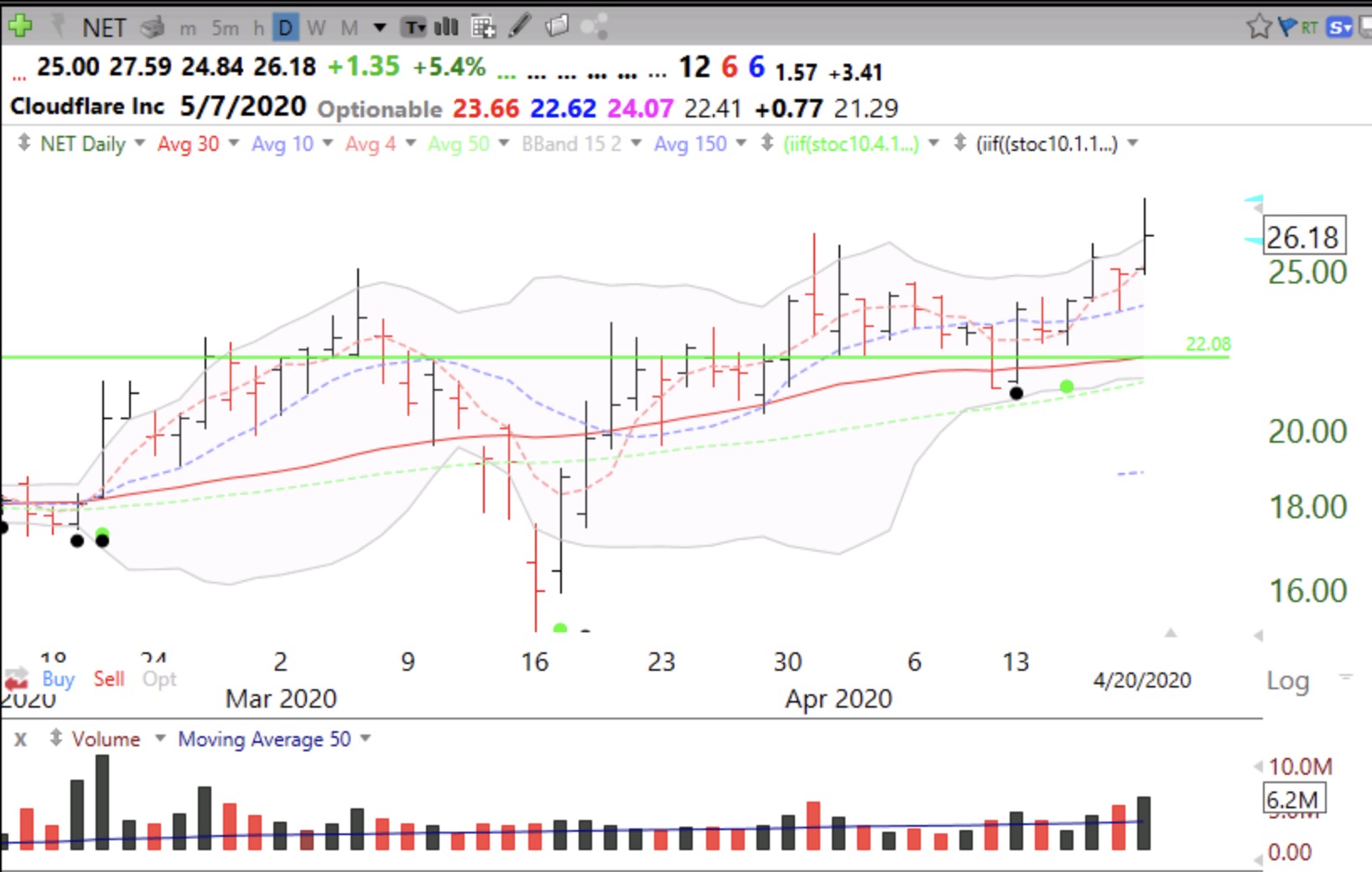
Task: Close the Volume pane with x
Action: [20, 740]
